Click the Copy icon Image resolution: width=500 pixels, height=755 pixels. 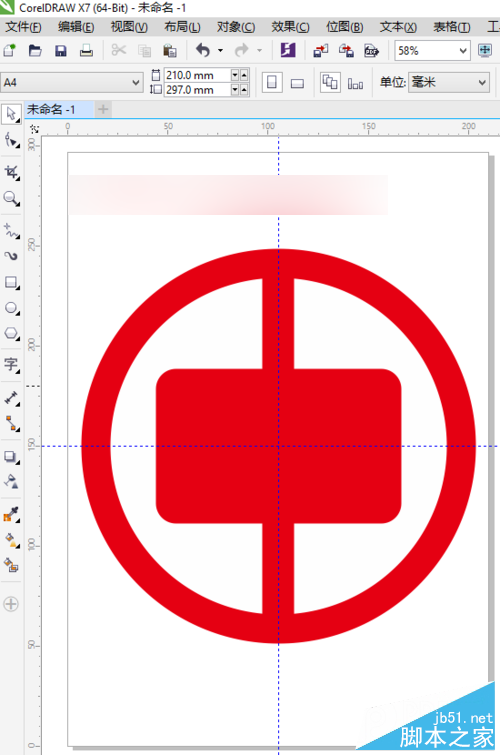click(x=144, y=50)
